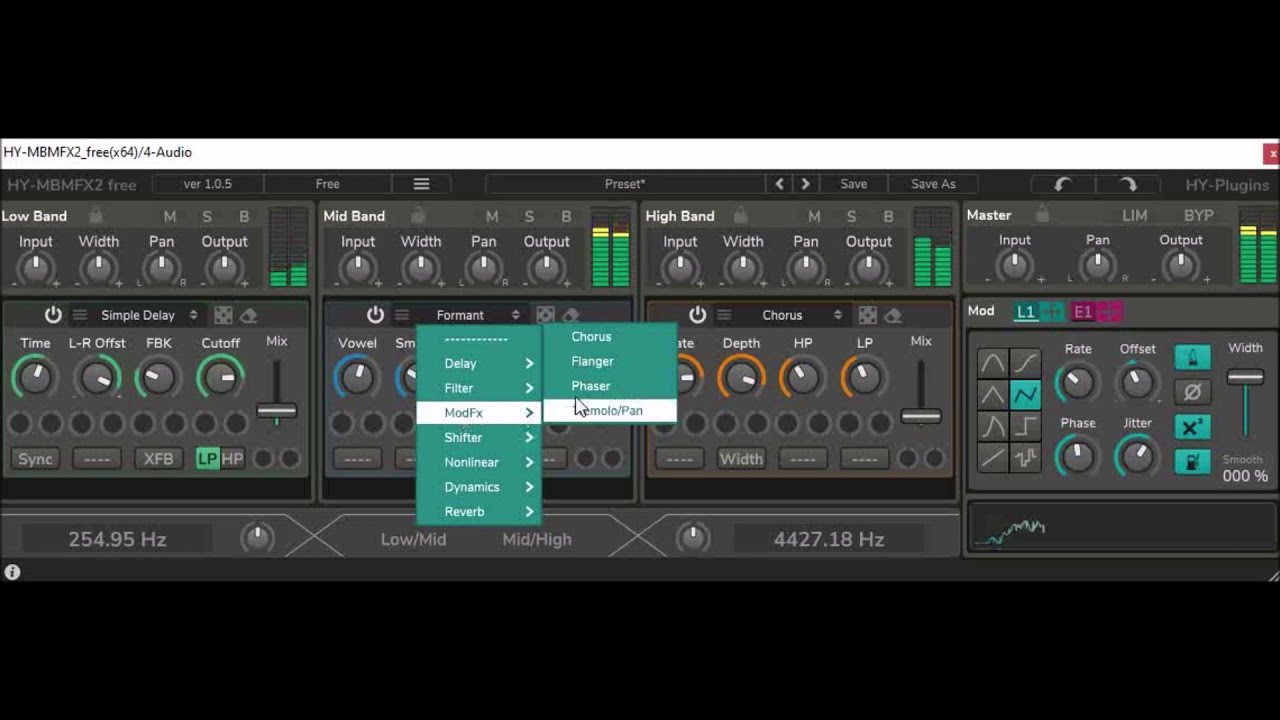Click the info icon at bottom left
Viewport: 1280px width, 720px height.
coord(12,572)
